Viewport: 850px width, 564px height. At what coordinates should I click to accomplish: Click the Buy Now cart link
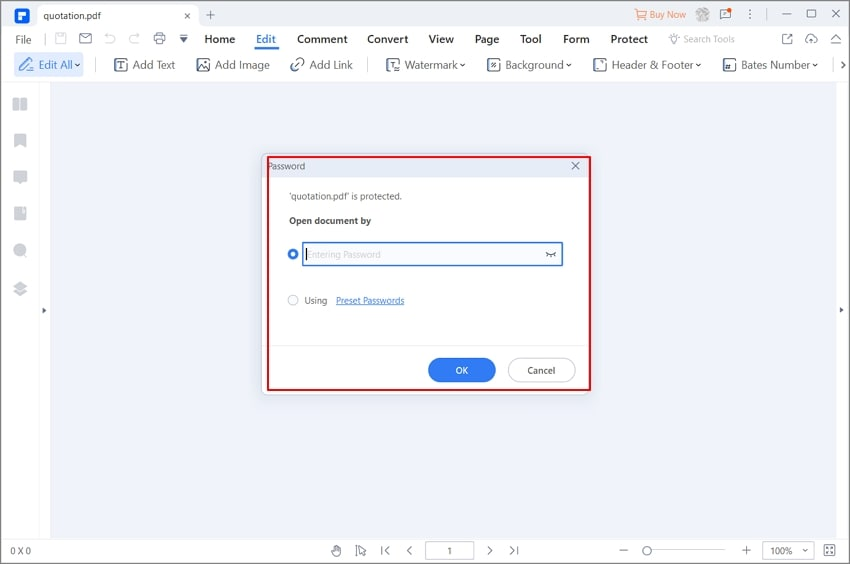click(x=660, y=15)
